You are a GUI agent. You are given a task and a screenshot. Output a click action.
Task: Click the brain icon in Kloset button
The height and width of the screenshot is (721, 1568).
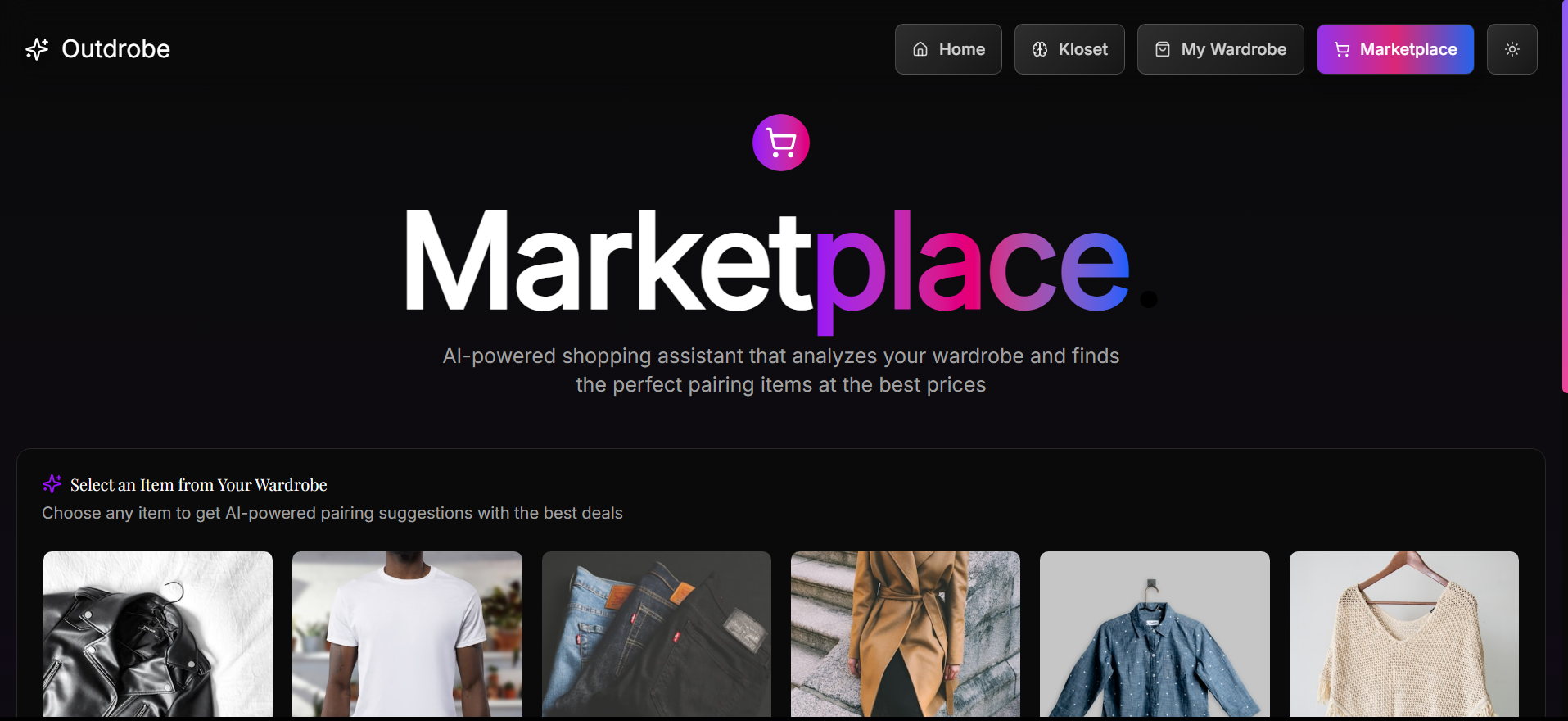(x=1040, y=49)
